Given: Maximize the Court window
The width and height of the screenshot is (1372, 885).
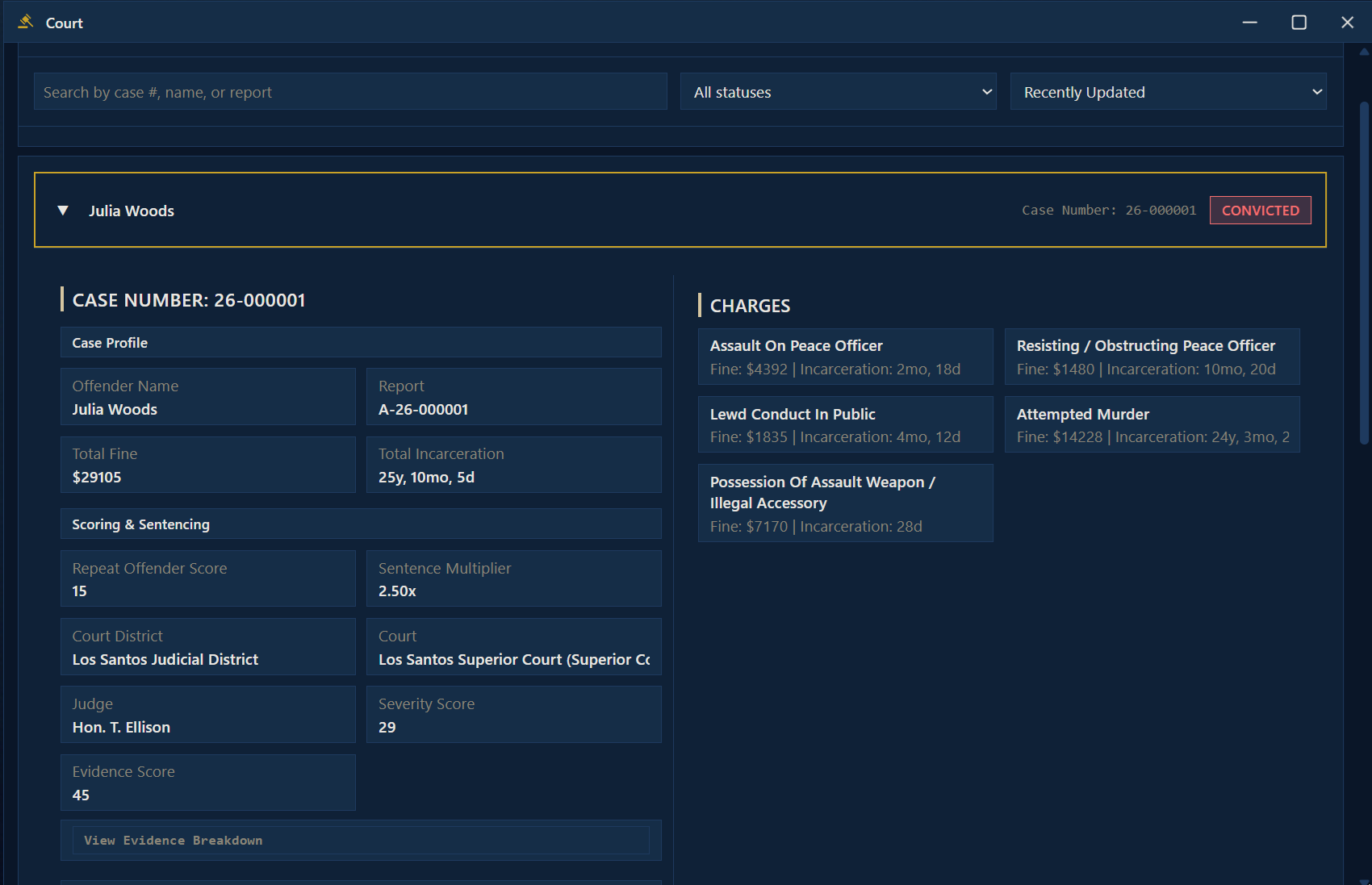Looking at the screenshot, I should 1299,23.
